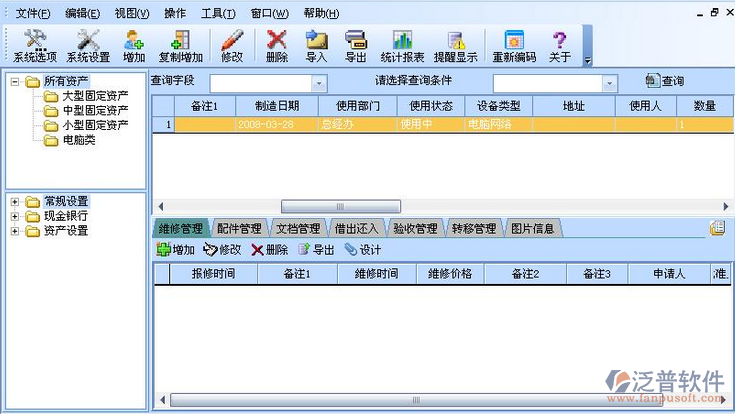735x414 pixels.
Task: Select the 总经办 cell in row 1
Action: click(x=358, y=125)
